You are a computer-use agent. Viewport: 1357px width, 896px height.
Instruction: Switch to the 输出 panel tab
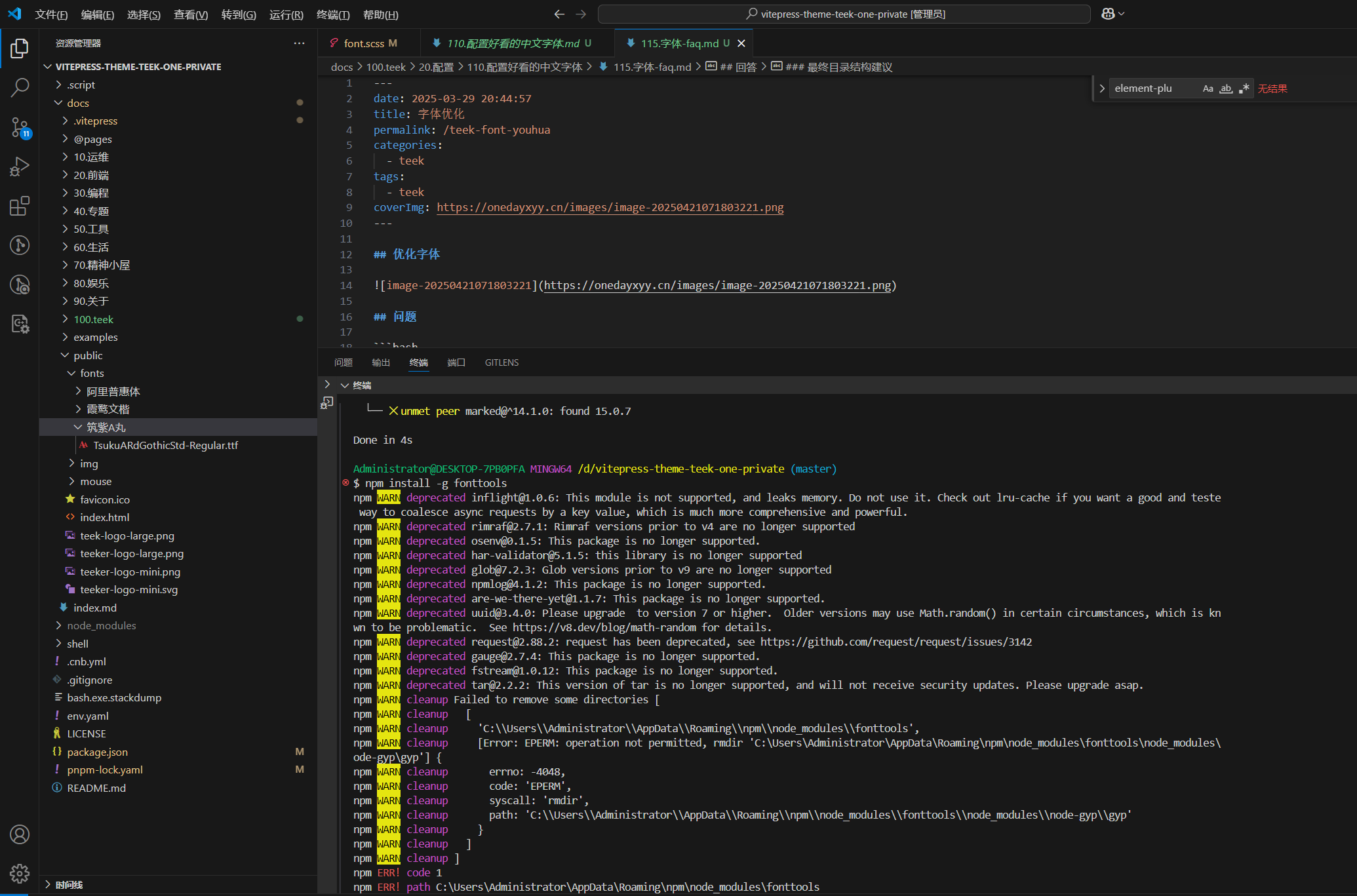[381, 362]
